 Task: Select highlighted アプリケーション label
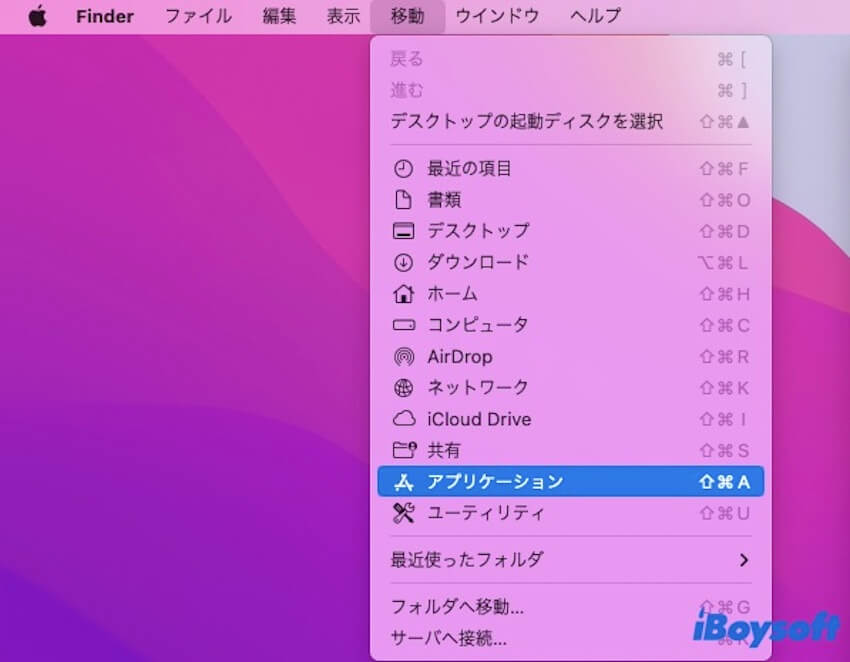[495, 481]
